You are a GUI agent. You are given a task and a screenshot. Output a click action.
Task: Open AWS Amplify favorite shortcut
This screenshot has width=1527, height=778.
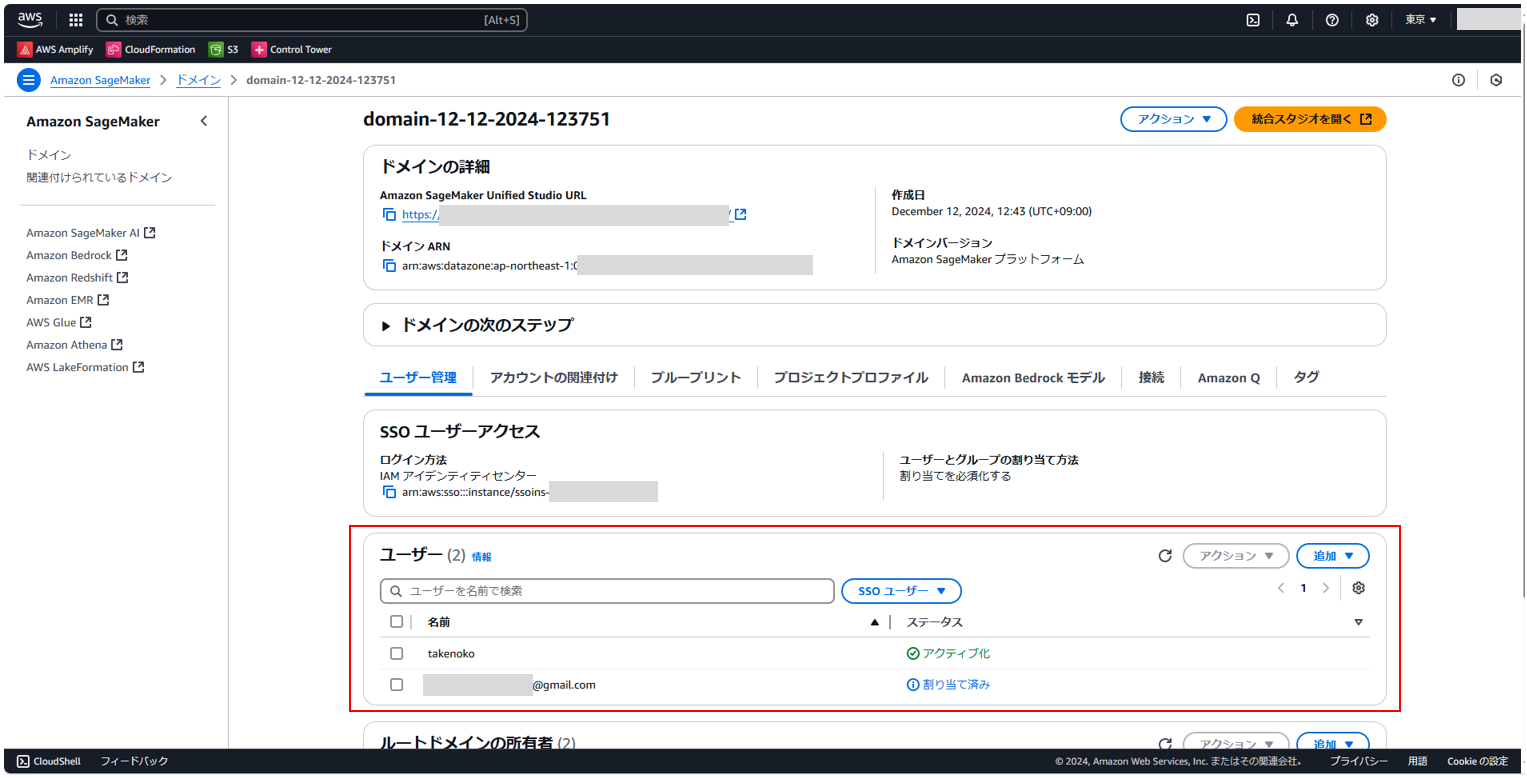point(56,49)
